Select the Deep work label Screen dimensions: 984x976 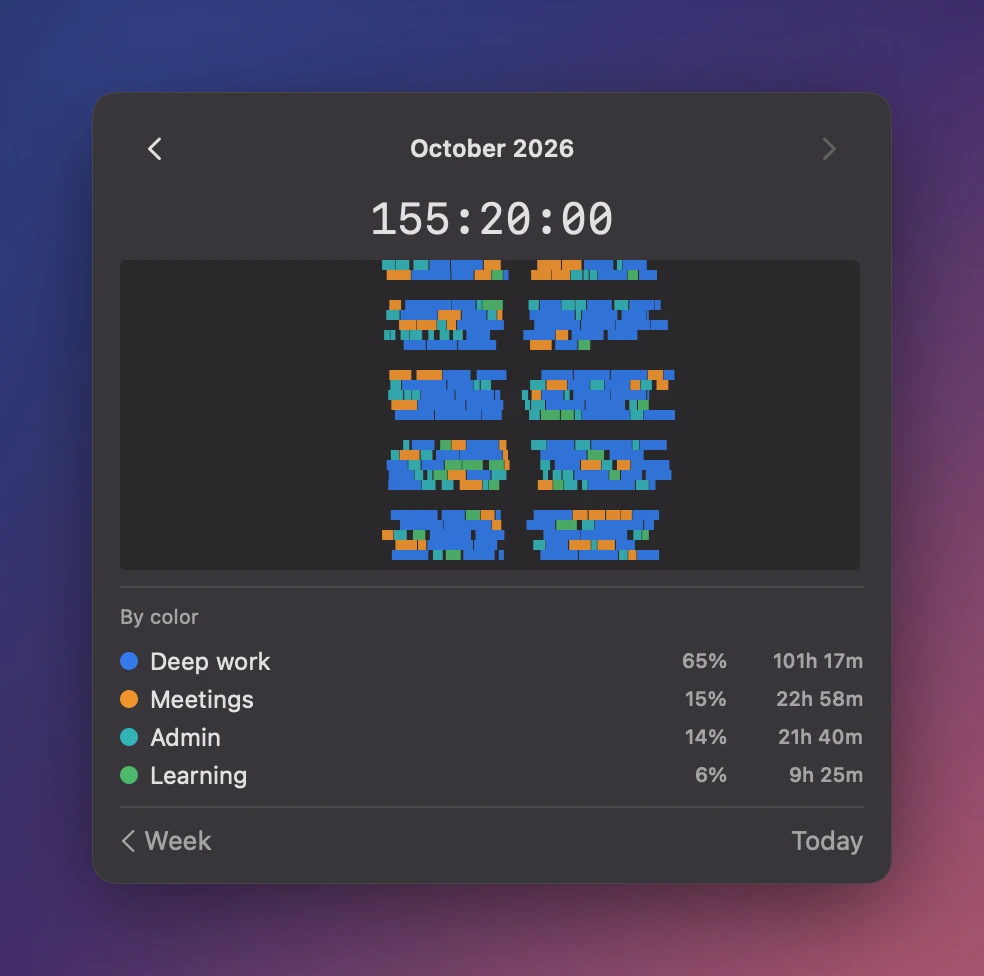click(x=210, y=662)
